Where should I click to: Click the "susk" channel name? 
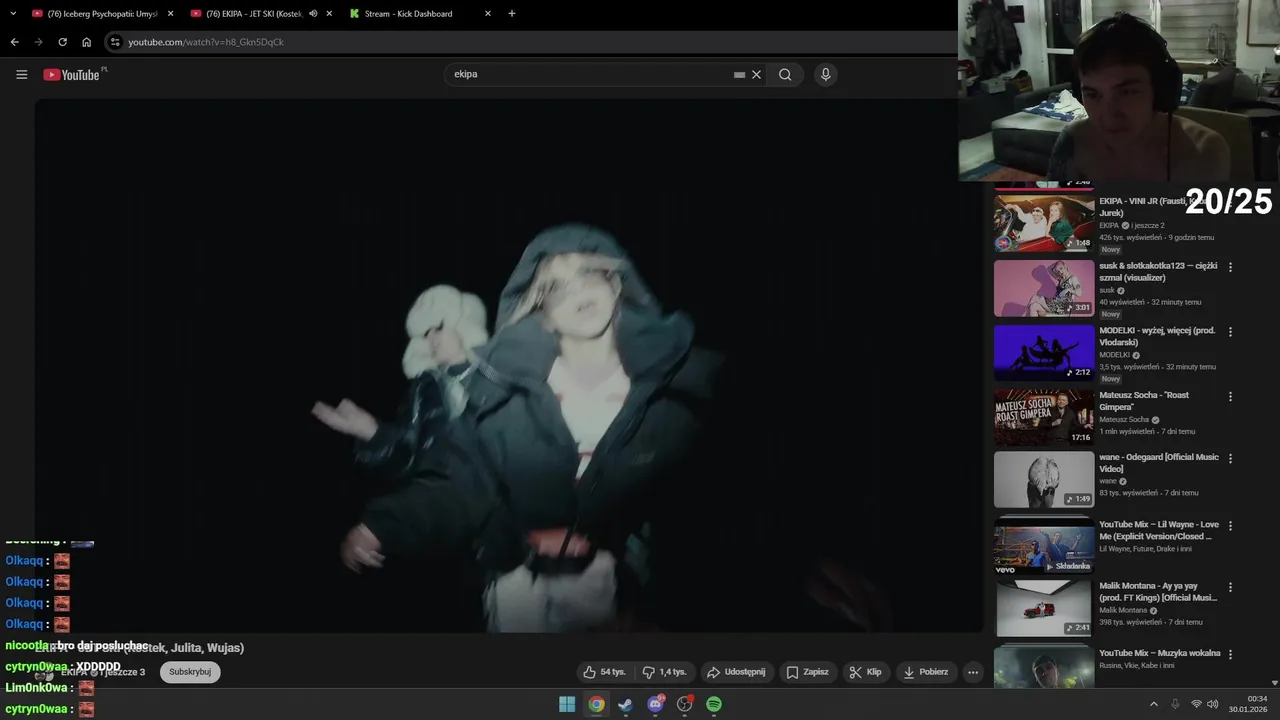[1107, 290]
